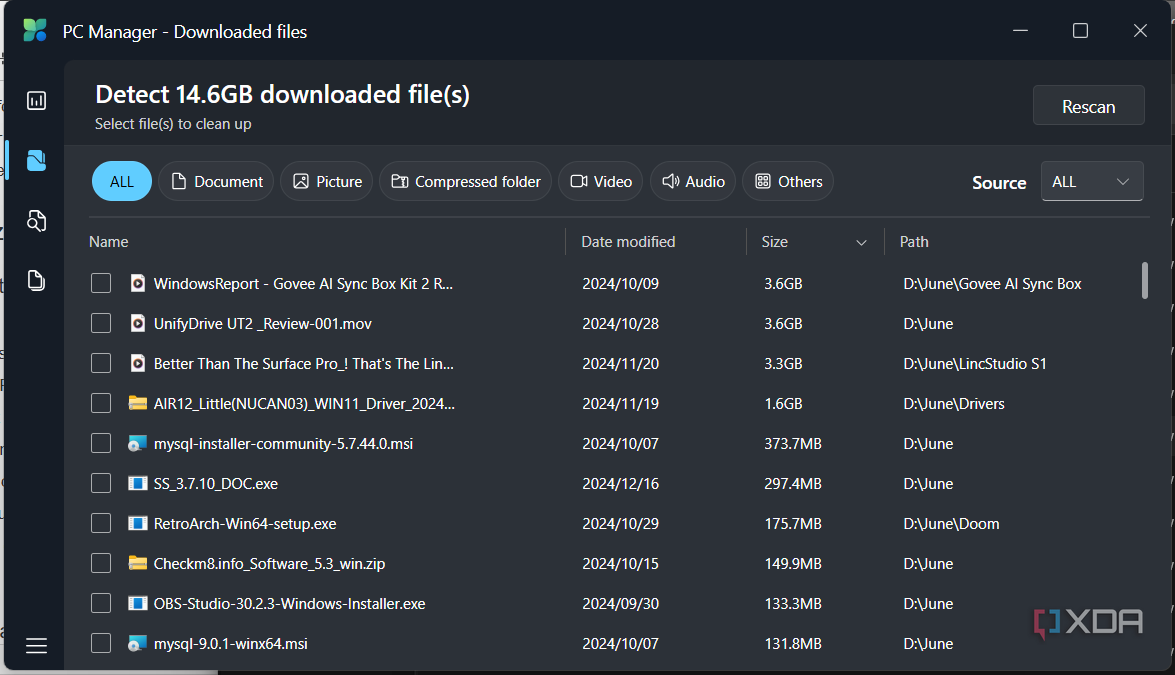
Task: Click D:\June\LincStudio S1 path cell
Action: [x=974, y=363]
